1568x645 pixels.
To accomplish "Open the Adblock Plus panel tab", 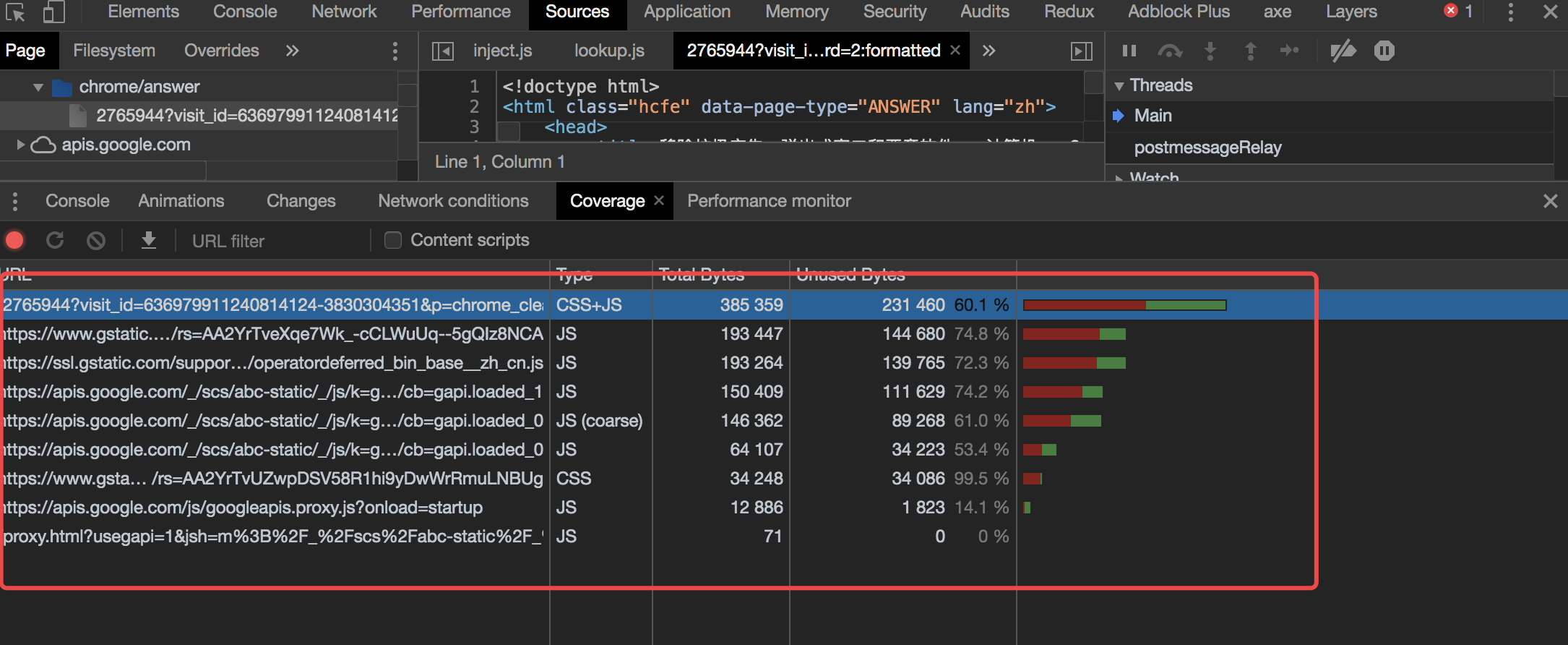I will [1179, 12].
